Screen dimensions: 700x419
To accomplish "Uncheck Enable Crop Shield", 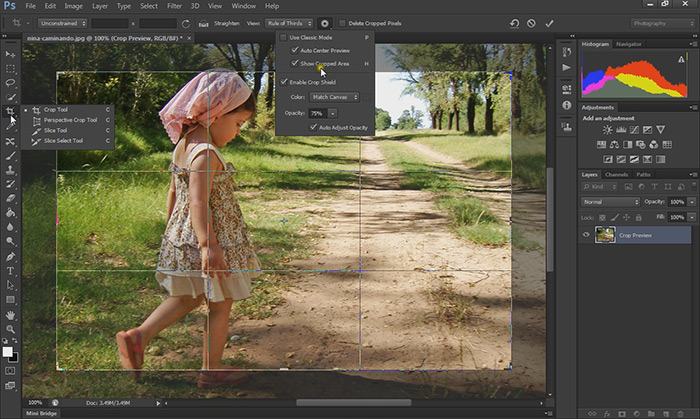I will (x=283, y=82).
